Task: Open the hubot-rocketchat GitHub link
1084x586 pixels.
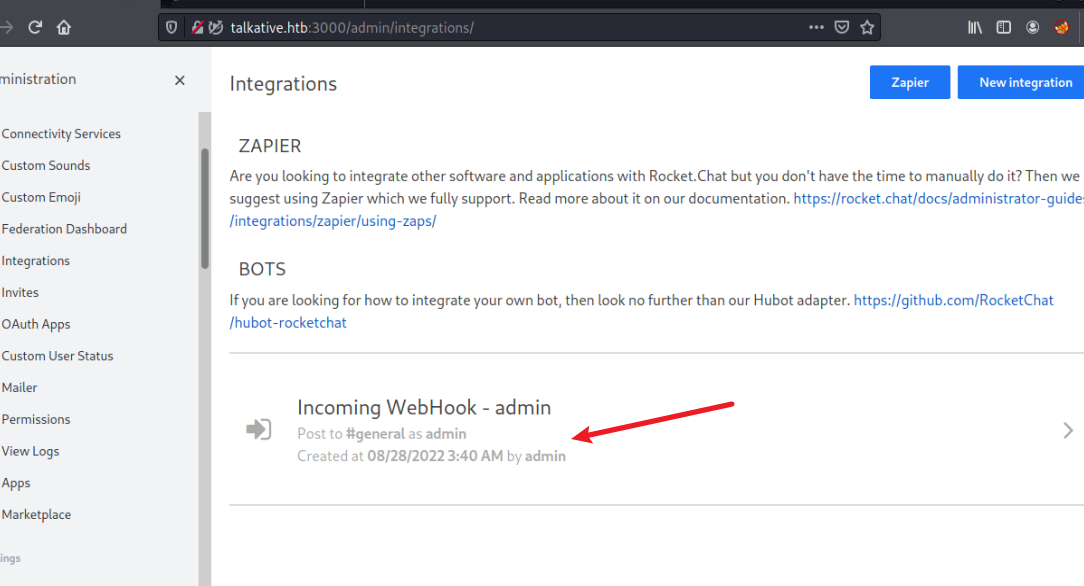Action: tap(953, 301)
